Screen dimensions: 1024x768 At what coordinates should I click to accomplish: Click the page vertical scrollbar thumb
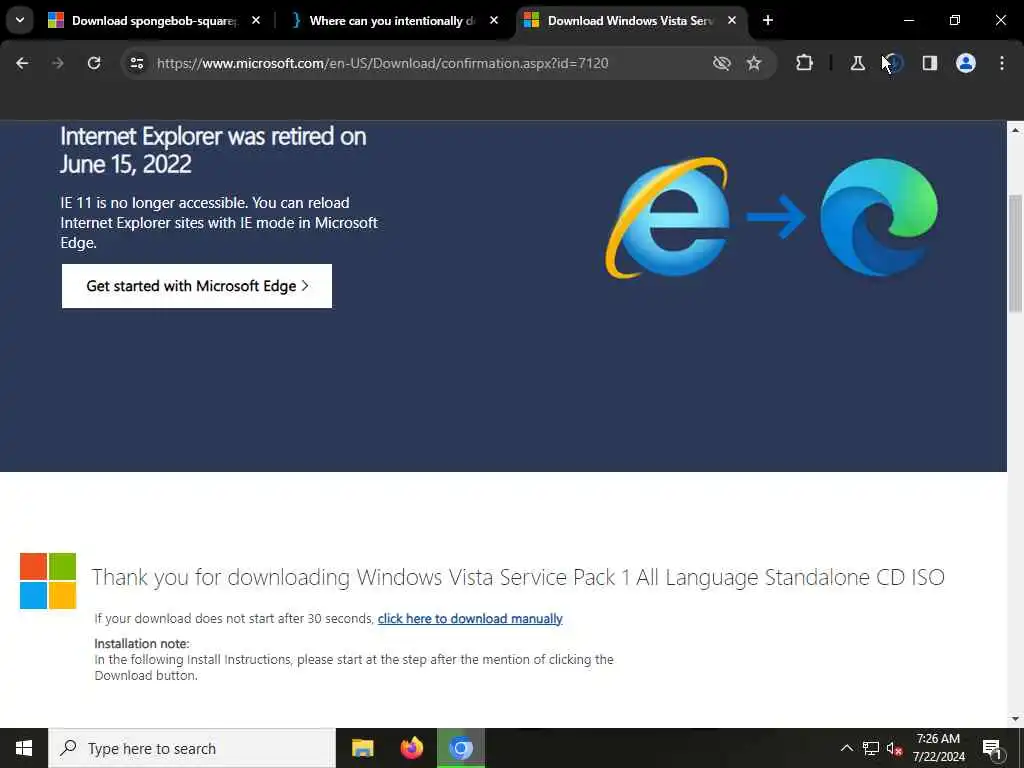(x=1016, y=253)
